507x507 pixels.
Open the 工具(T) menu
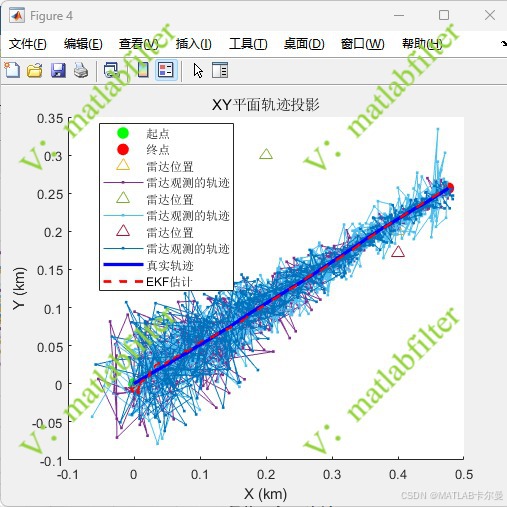(x=248, y=44)
